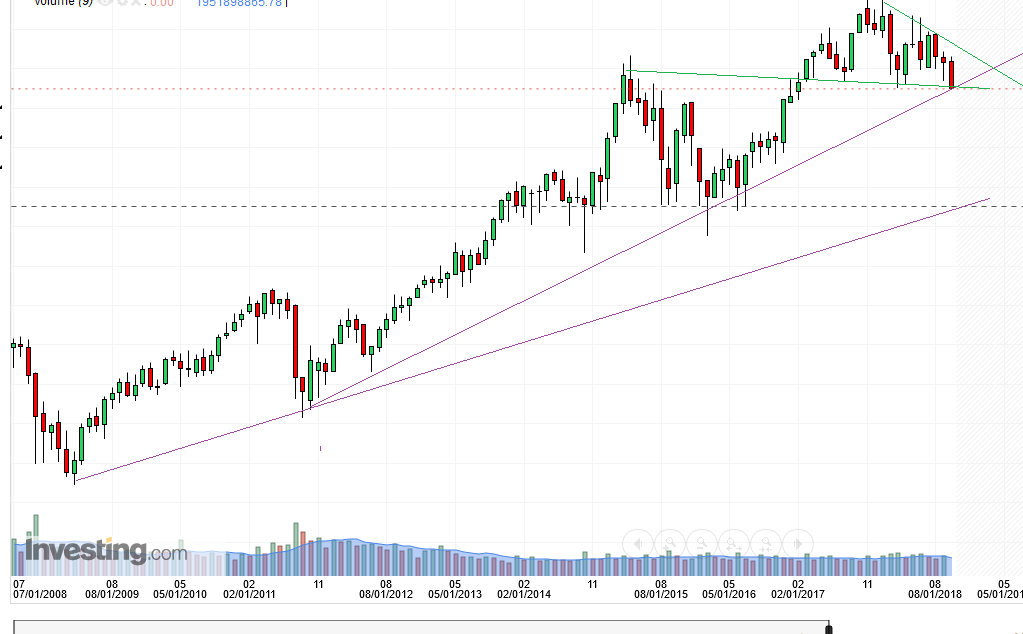Click the 02/01/2011 date label on time axis
The image size is (1023, 634).
click(x=248, y=594)
